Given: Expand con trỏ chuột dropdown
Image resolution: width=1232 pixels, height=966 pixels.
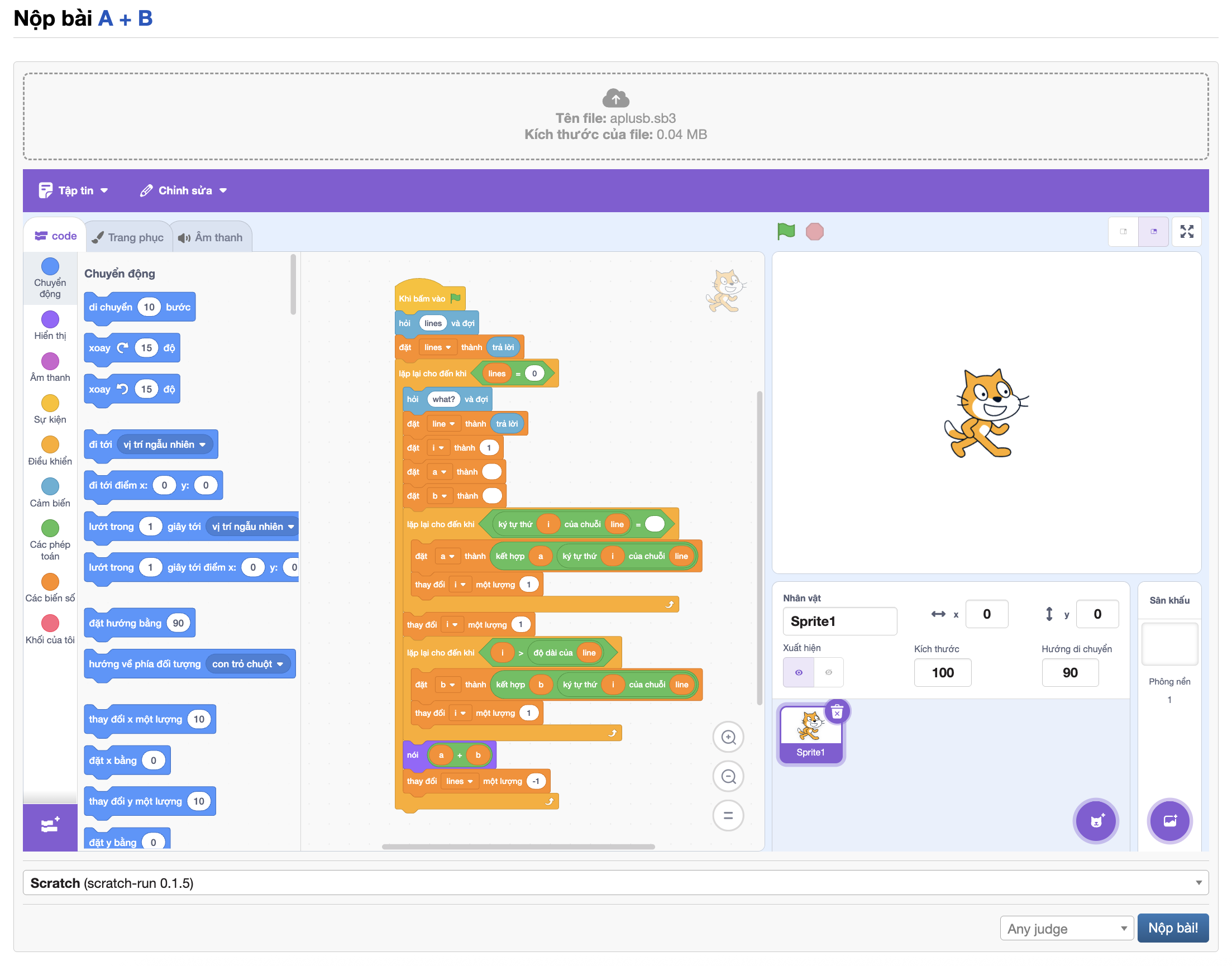Looking at the screenshot, I should [248, 664].
